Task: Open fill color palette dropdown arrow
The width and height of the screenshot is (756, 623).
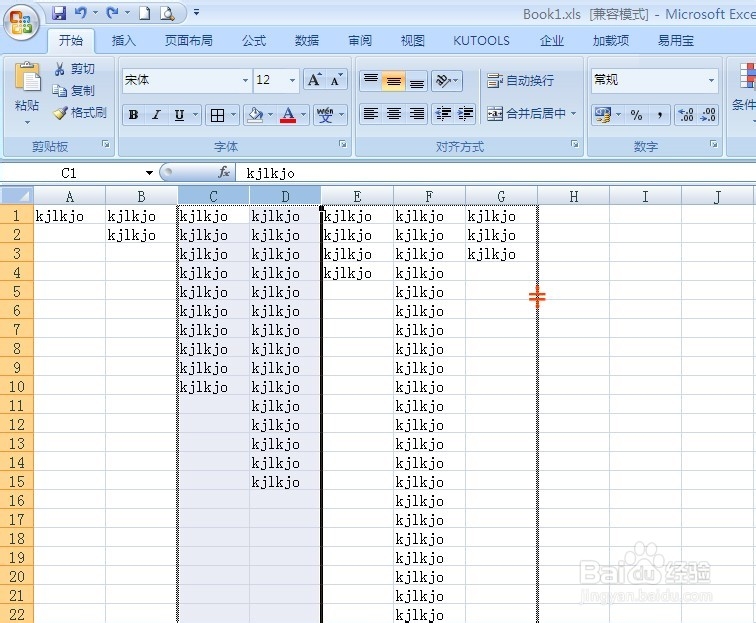Action: click(270, 115)
